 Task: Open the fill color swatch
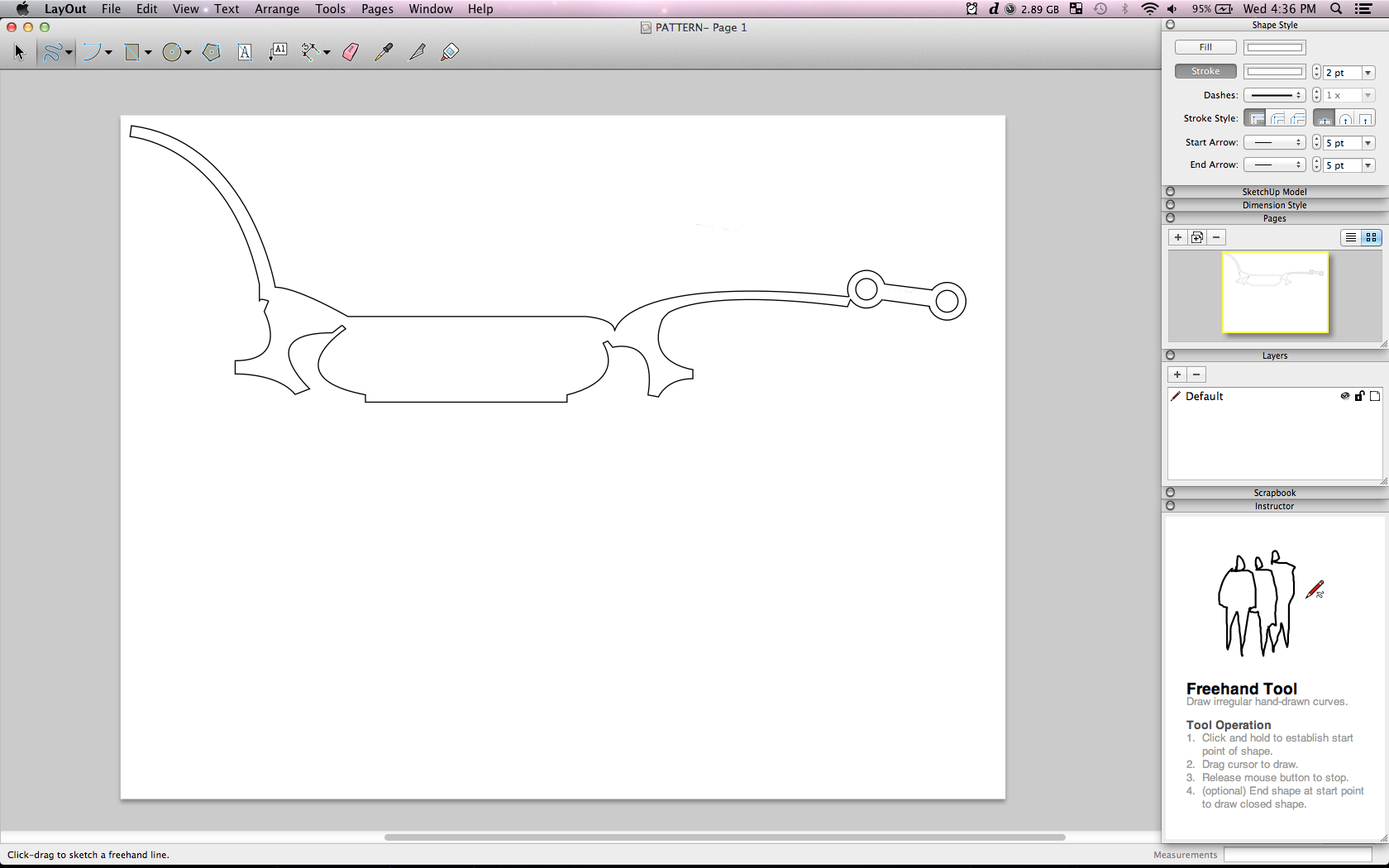[1274, 47]
